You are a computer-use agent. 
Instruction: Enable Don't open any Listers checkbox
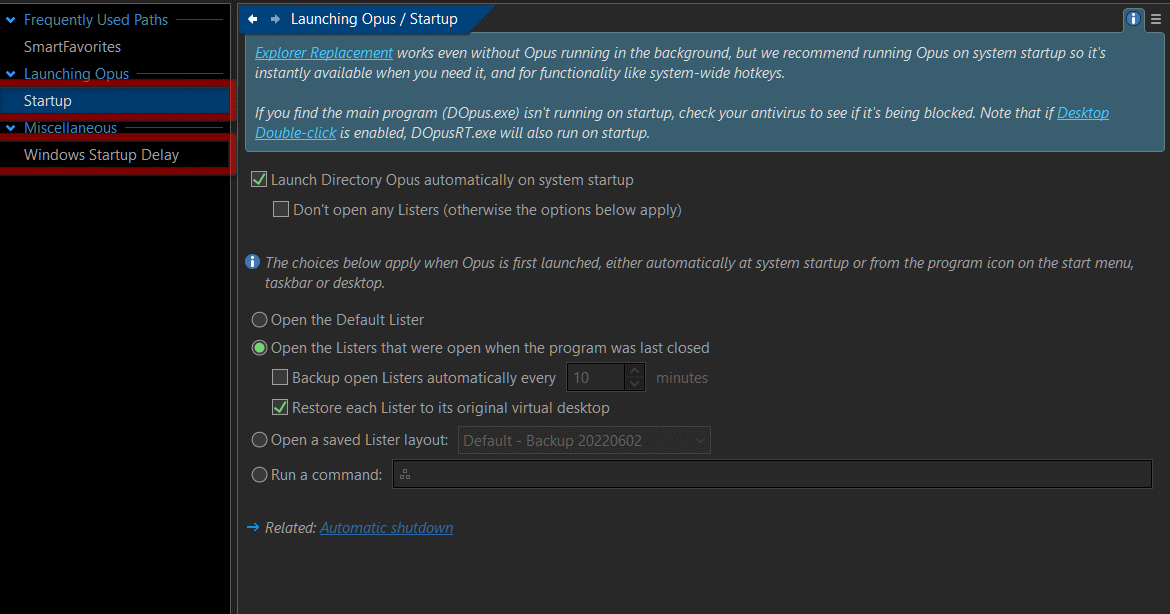pos(281,210)
